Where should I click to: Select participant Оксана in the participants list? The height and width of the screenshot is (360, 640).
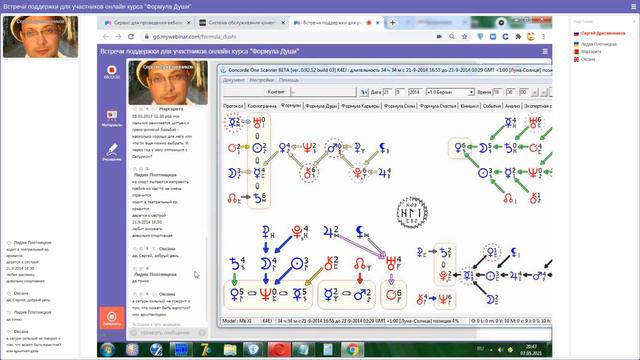click(x=584, y=60)
